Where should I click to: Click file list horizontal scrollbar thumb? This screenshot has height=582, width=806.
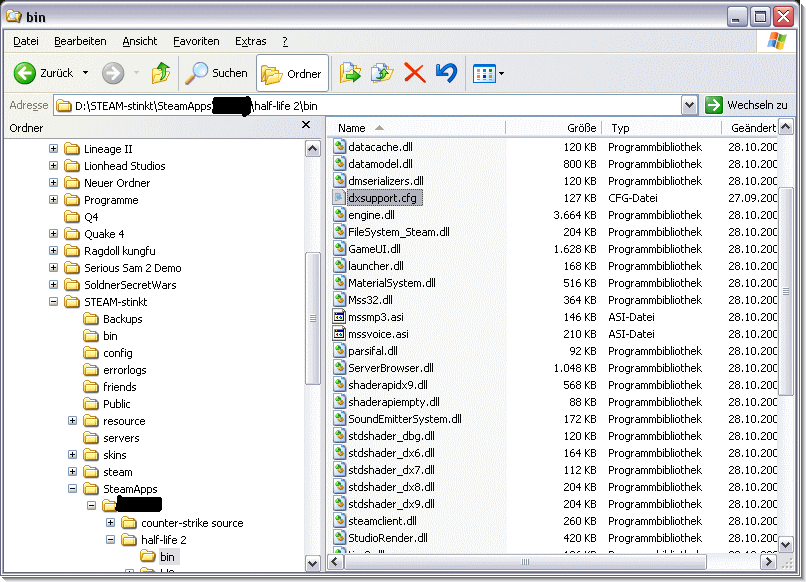click(525, 562)
